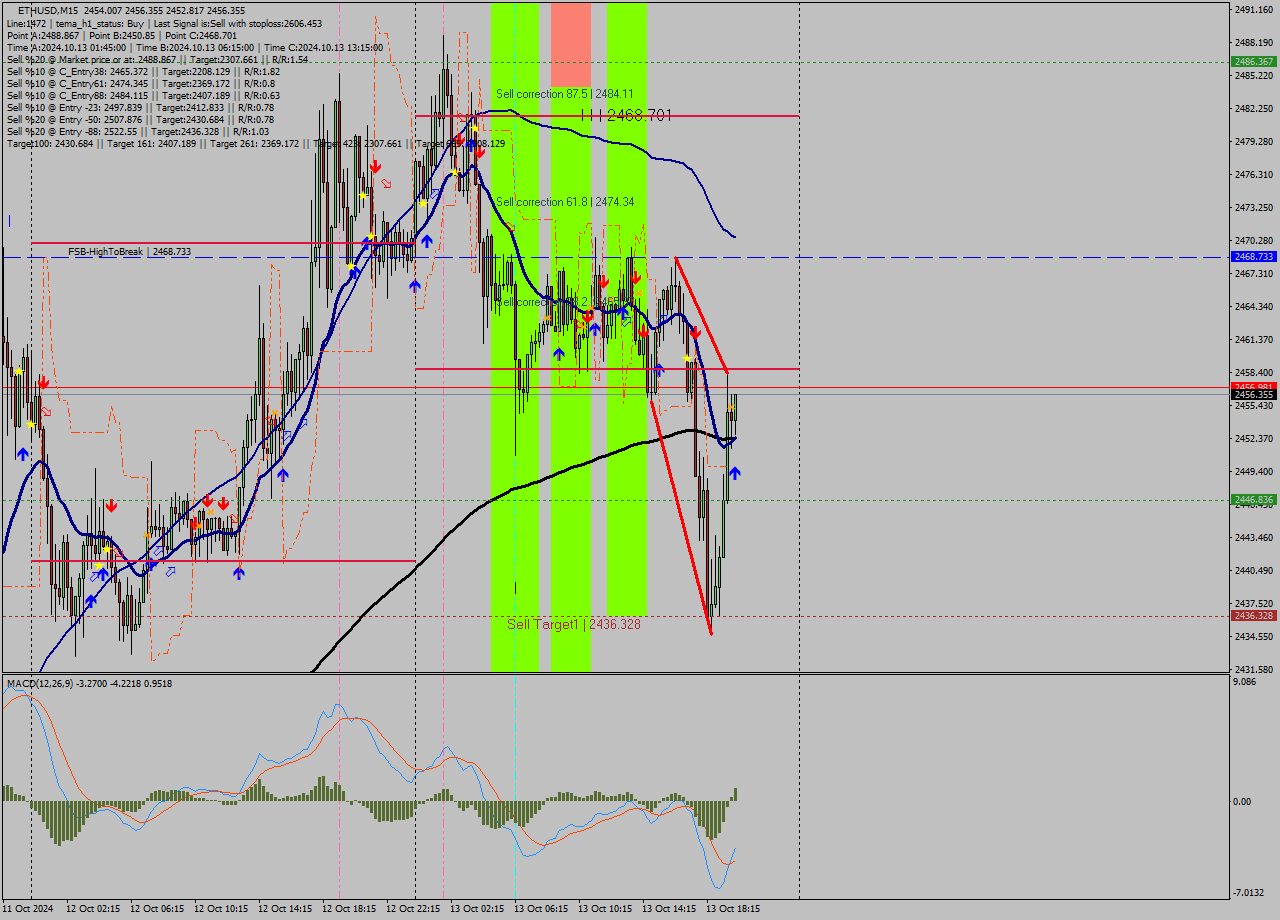The image size is (1280, 920).
Task: Click the 2431.580 price axis value
Action: point(1254,669)
